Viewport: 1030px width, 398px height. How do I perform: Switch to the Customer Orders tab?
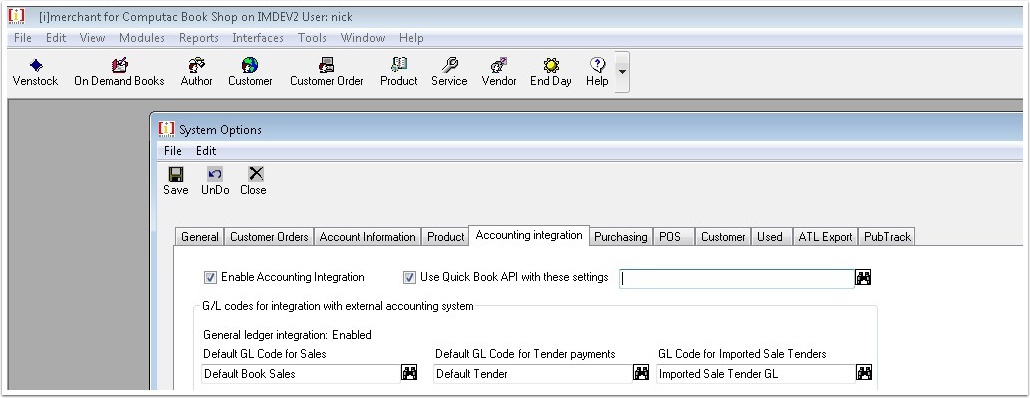tap(269, 237)
